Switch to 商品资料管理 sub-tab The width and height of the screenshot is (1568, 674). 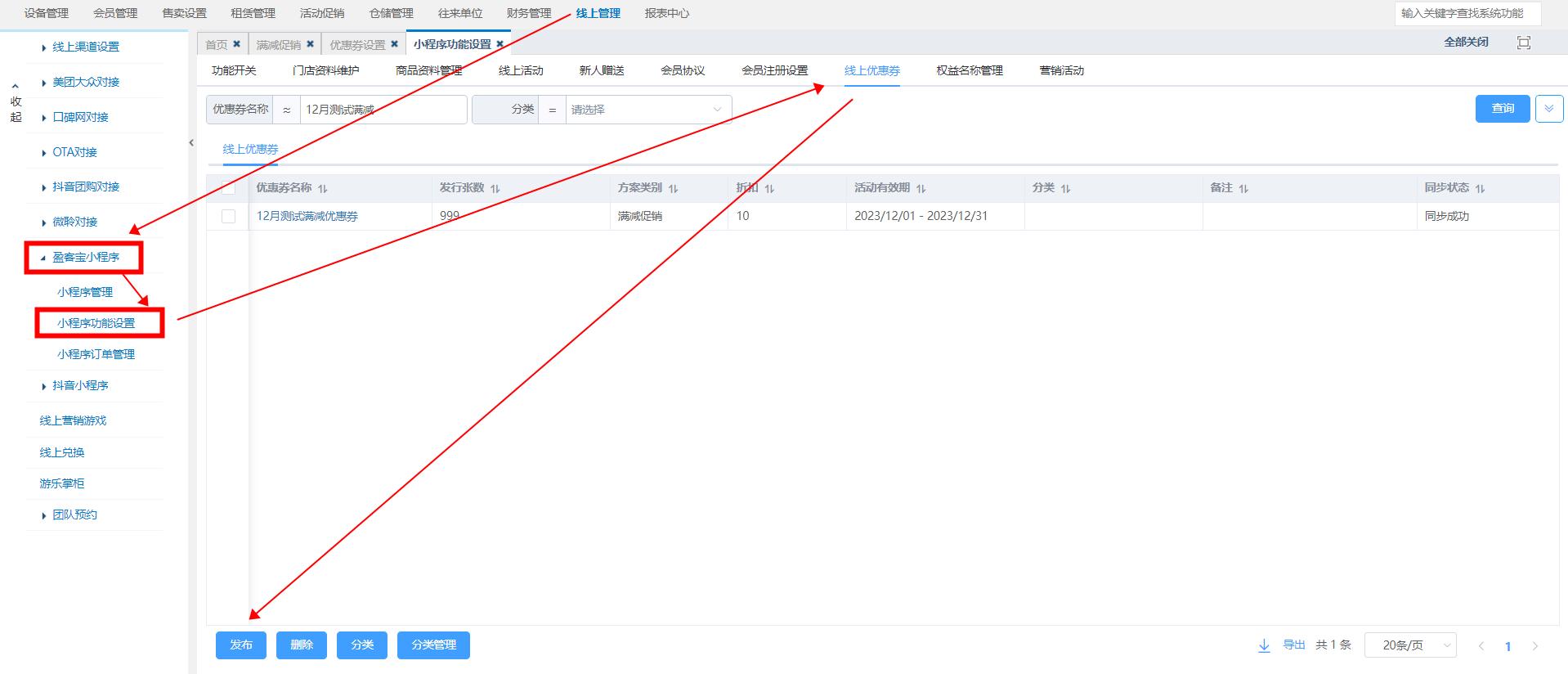point(429,70)
